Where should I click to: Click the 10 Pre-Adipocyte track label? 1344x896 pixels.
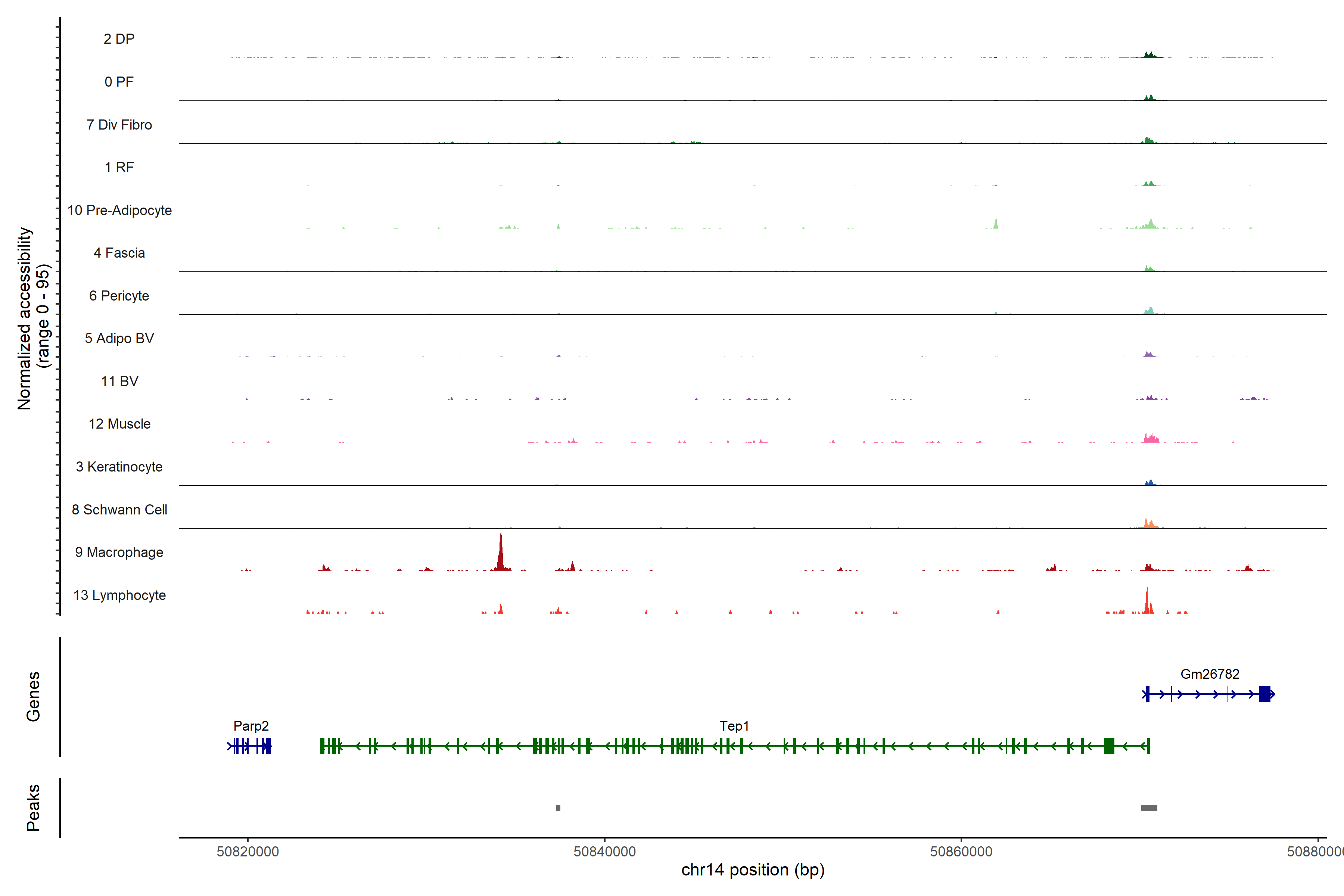click(x=119, y=210)
